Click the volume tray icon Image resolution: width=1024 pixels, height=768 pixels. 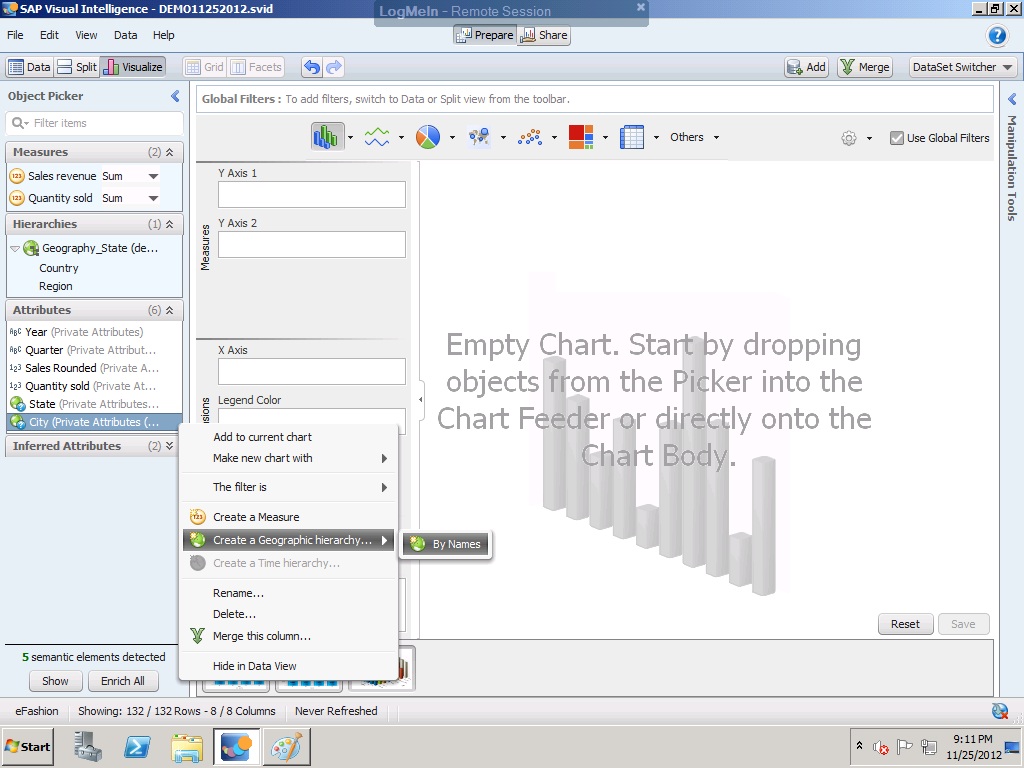(881, 746)
